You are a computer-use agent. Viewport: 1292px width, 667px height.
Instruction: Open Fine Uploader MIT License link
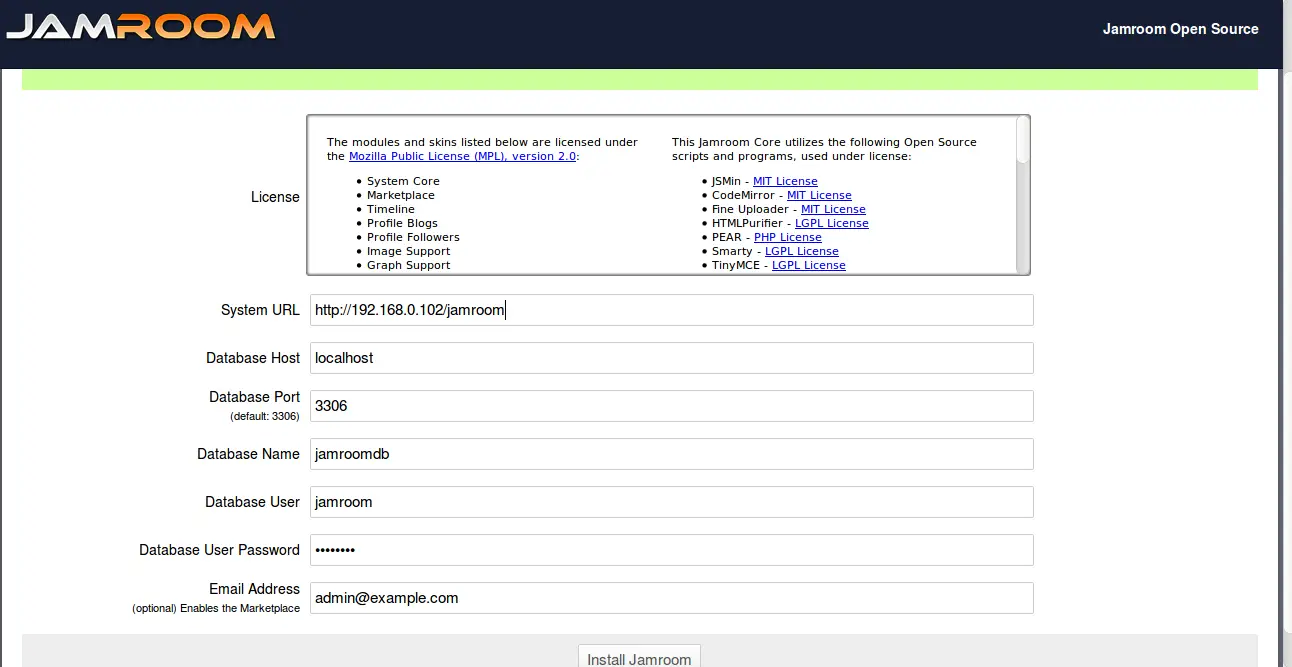[833, 209]
